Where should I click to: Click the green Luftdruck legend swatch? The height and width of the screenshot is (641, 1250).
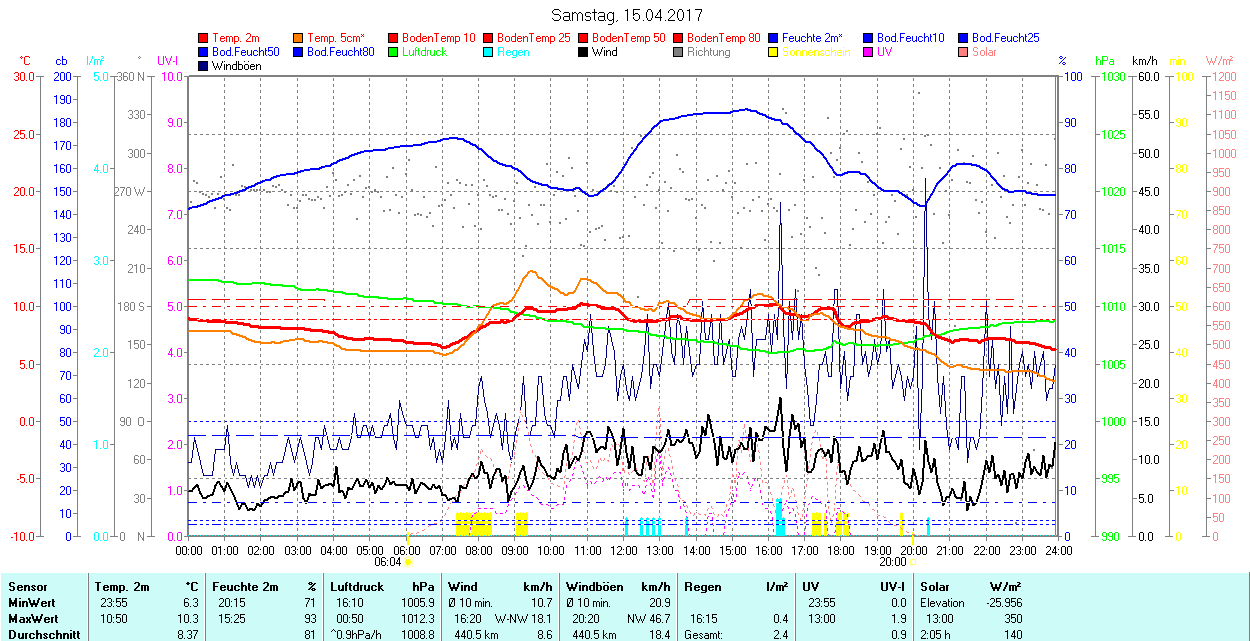[x=392, y=52]
